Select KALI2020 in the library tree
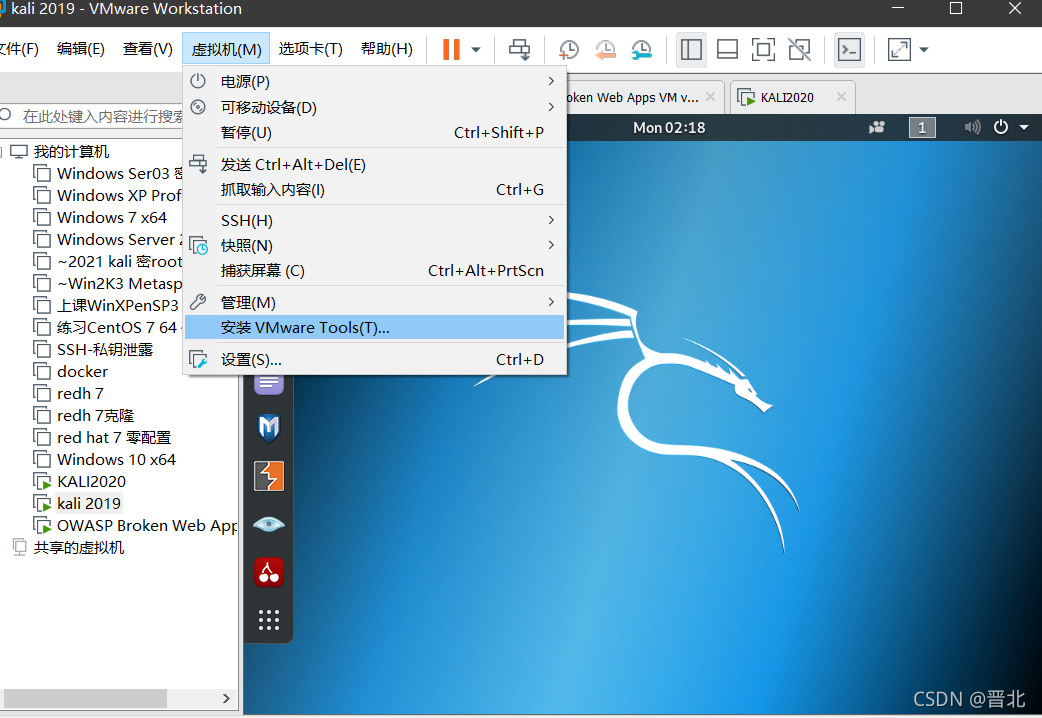 pos(91,481)
